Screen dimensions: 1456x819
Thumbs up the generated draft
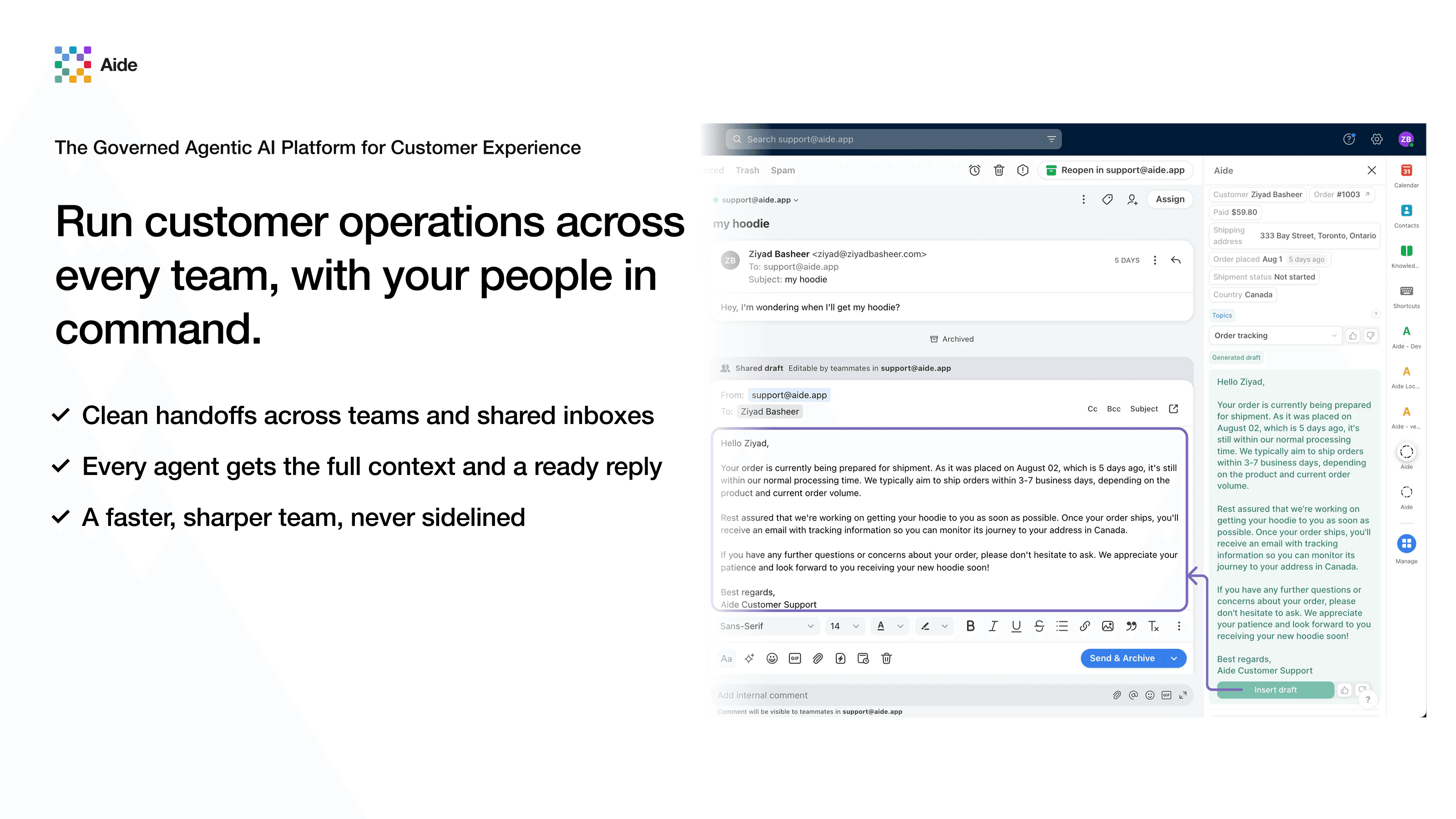pyautogui.click(x=1345, y=690)
